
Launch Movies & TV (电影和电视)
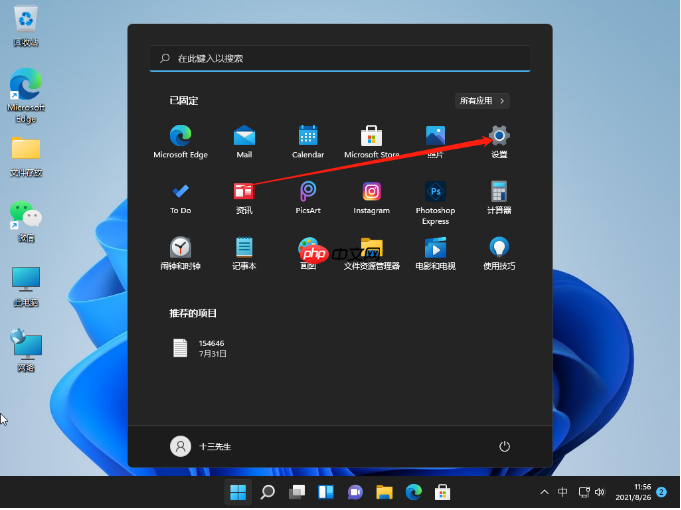[435, 253]
